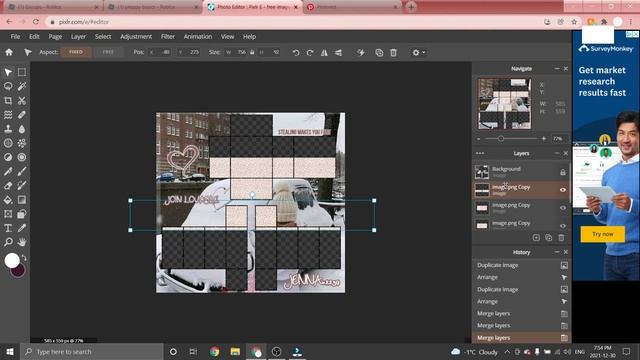
Task: Select the Heal bandage tool
Action: pyautogui.click(x=22, y=115)
